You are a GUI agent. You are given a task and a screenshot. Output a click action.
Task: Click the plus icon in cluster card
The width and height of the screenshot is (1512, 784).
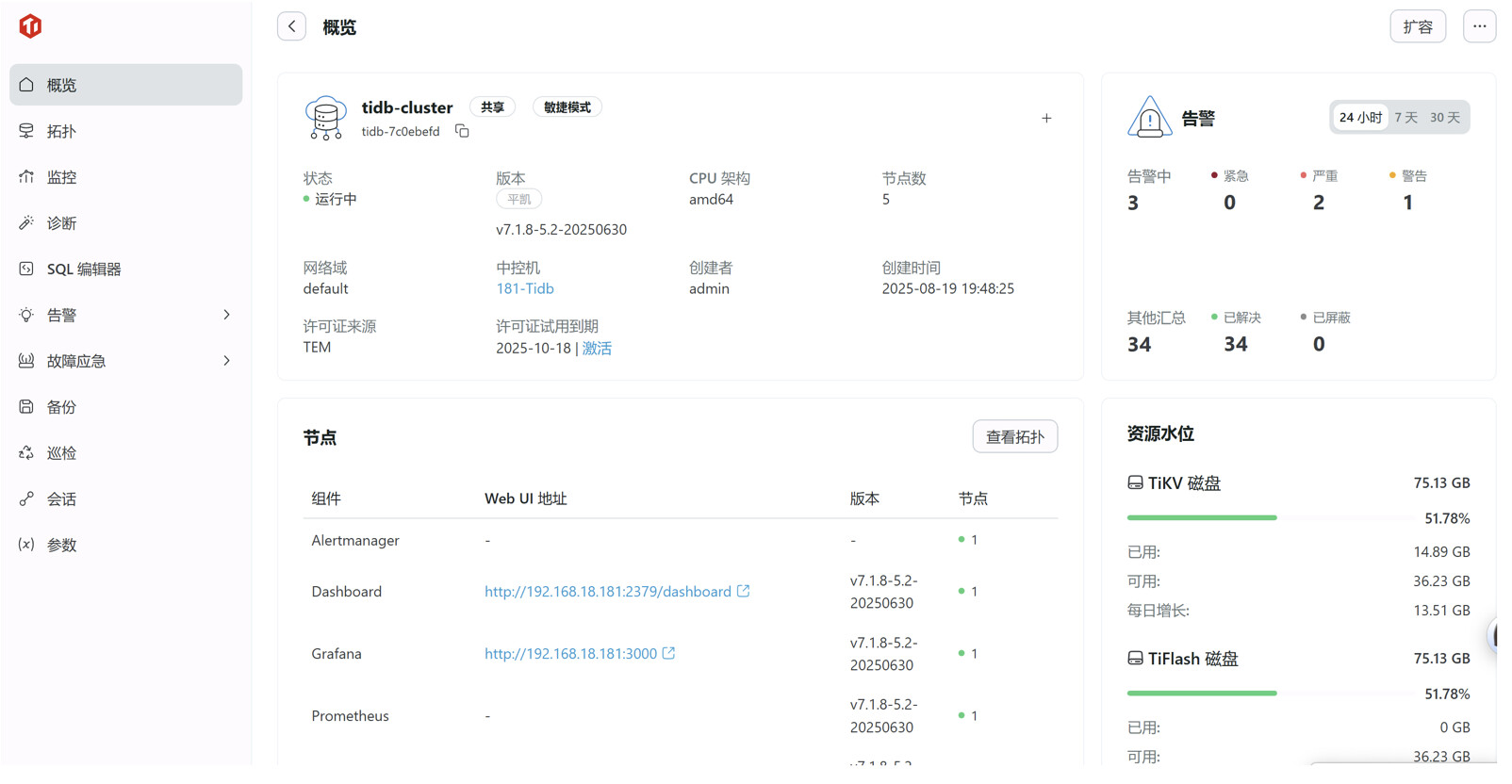tap(1046, 119)
